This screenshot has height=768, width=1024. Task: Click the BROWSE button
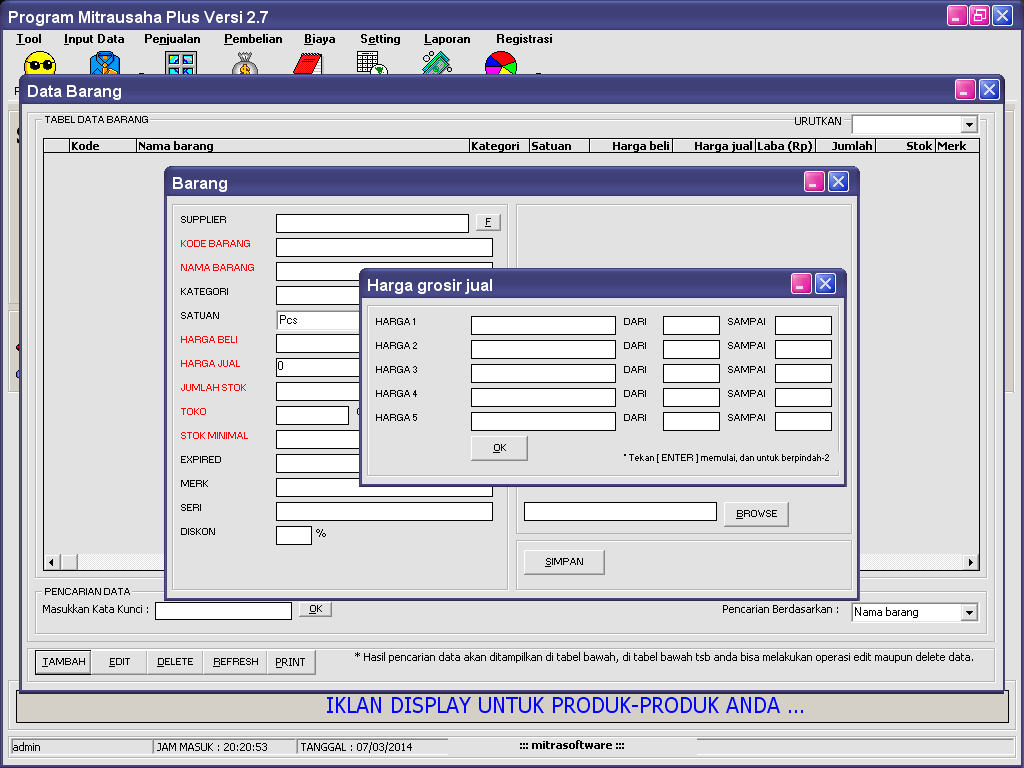tap(756, 514)
